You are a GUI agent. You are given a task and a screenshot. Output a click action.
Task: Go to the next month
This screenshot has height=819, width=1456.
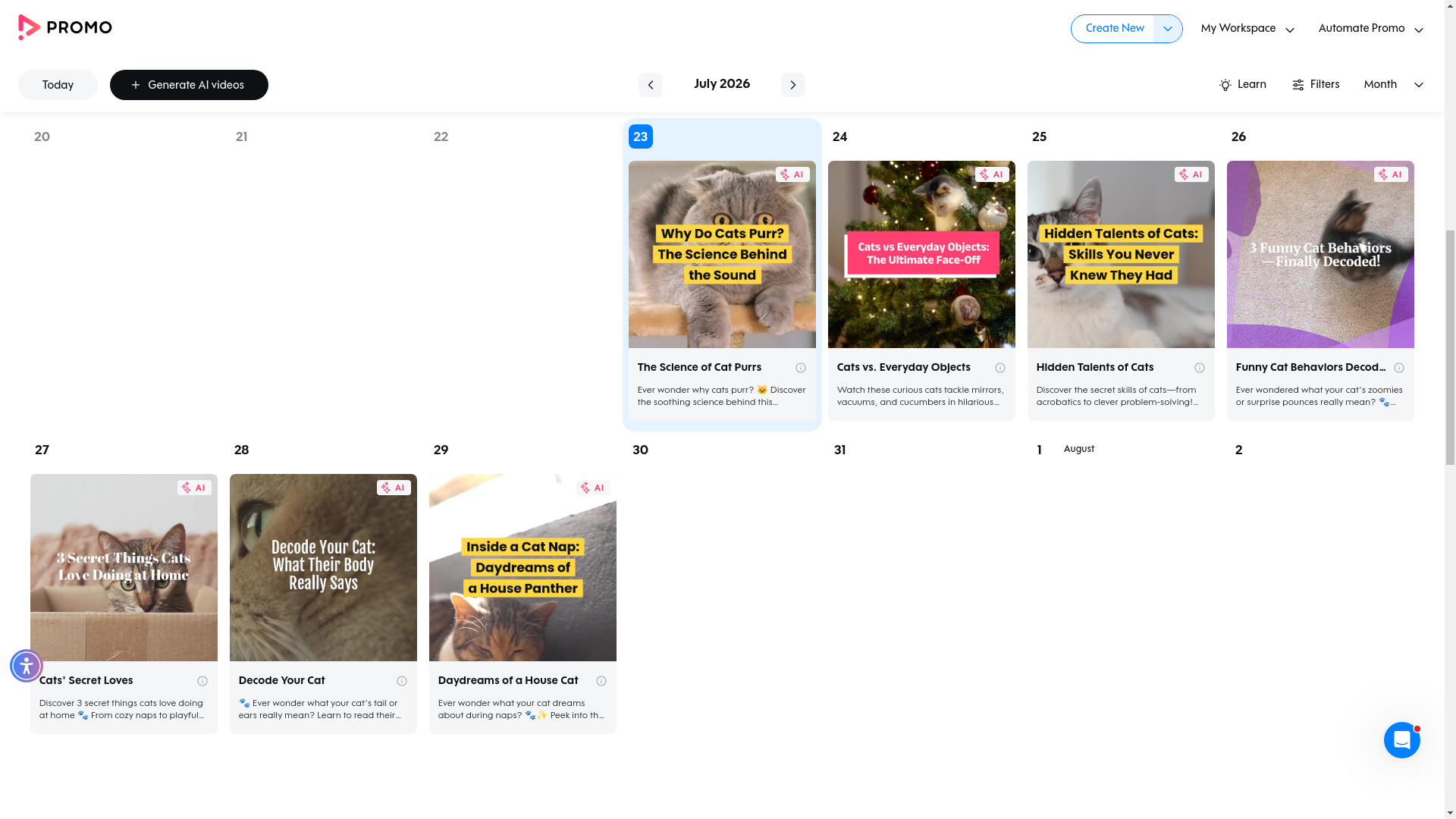pos(792,85)
